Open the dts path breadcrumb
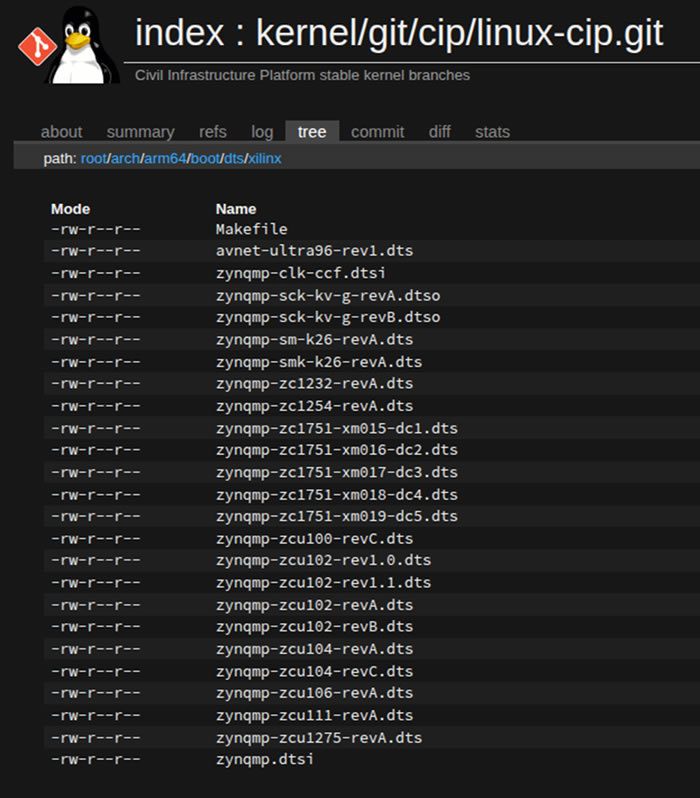This screenshot has width=700, height=798. click(x=234, y=159)
